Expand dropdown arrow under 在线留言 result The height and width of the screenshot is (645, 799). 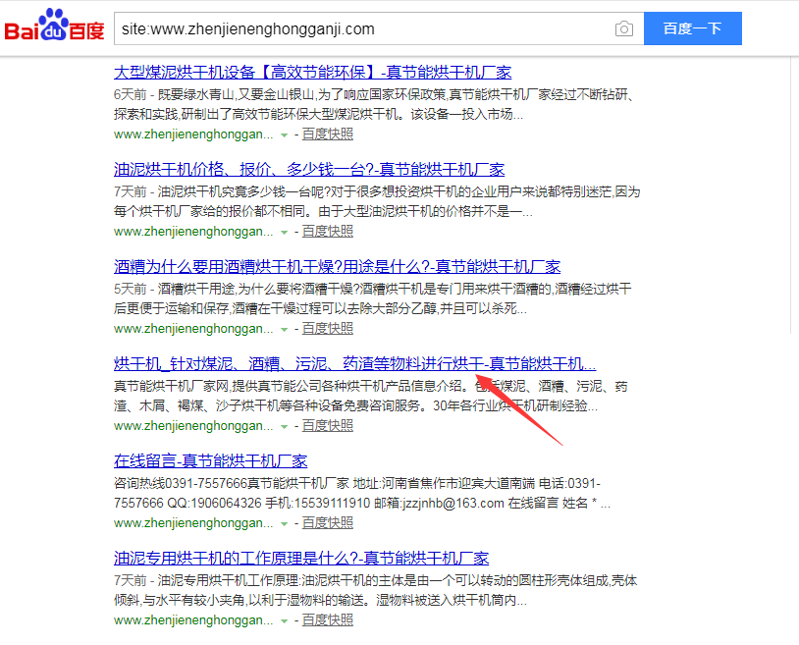click(x=284, y=524)
